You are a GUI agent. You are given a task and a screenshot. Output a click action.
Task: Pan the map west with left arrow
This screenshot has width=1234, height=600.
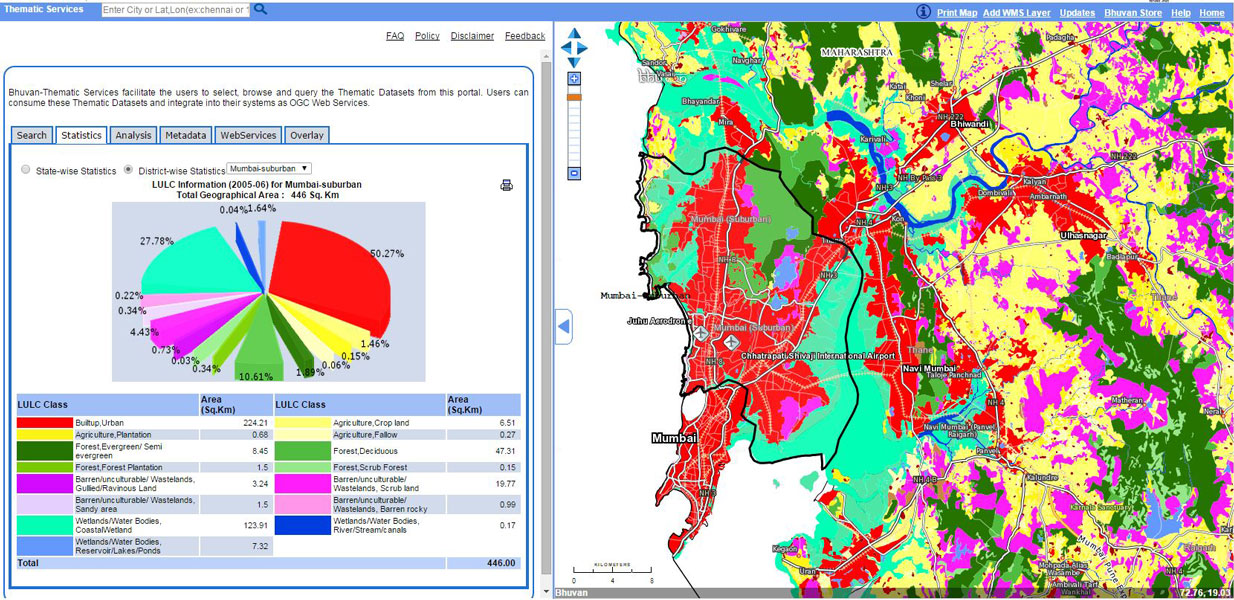pos(565,47)
